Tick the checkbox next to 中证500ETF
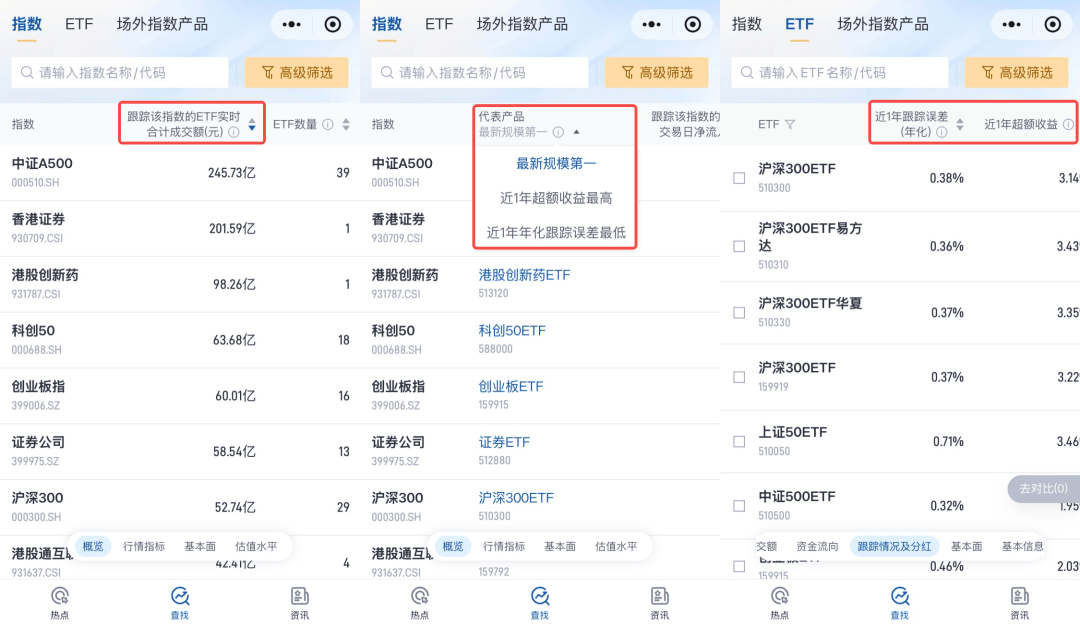 [739, 505]
